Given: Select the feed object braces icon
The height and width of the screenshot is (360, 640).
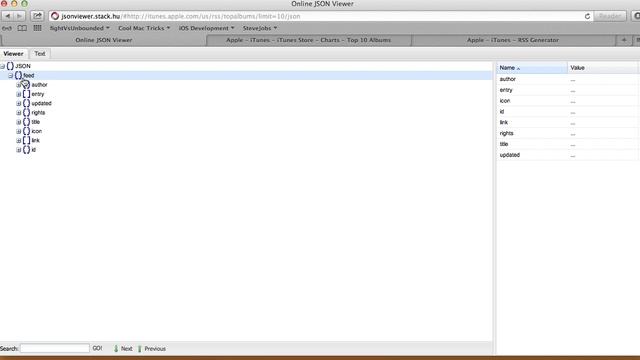Looking at the screenshot, I should pyautogui.click(x=18, y=75).
